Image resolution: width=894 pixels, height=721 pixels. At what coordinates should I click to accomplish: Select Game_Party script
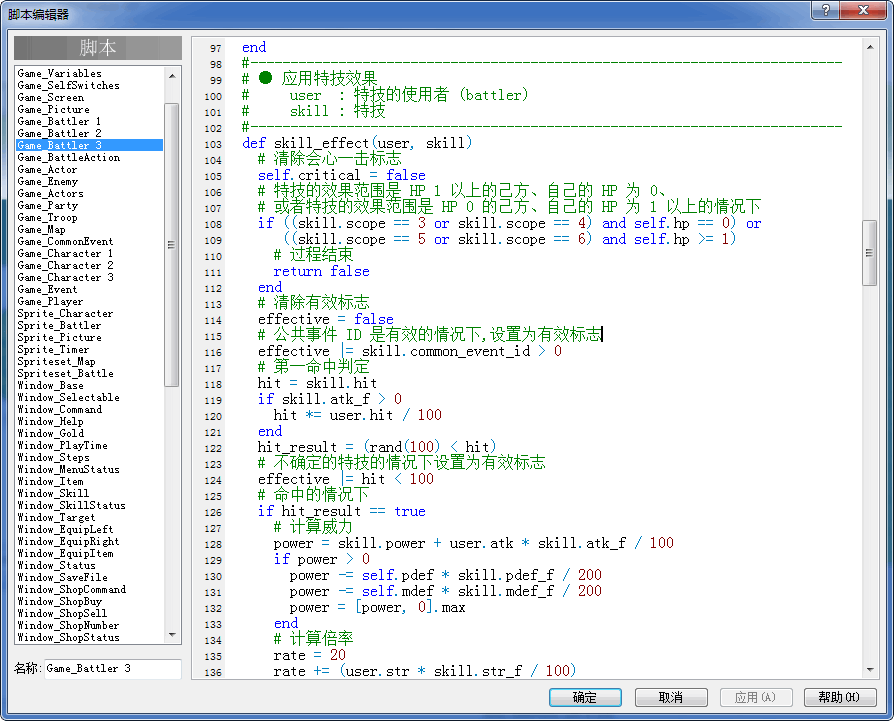click(x=48, y=205)
